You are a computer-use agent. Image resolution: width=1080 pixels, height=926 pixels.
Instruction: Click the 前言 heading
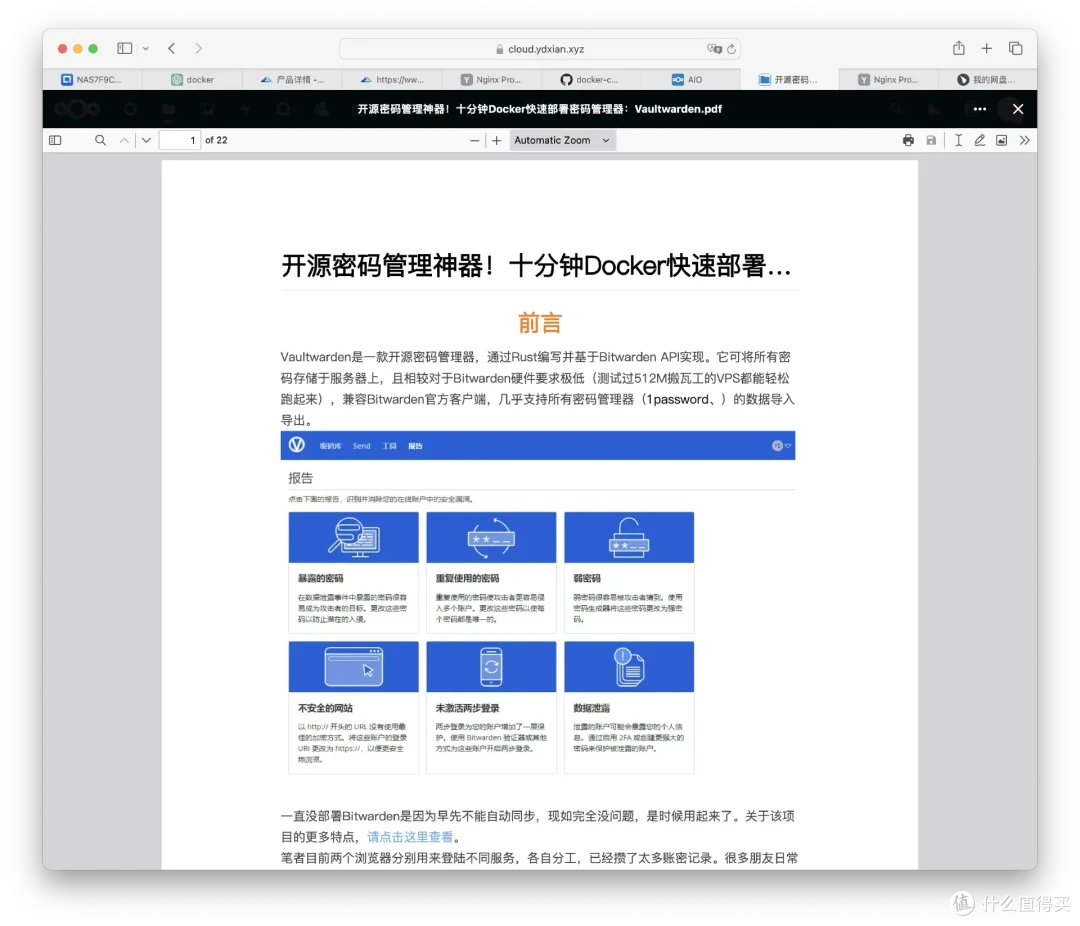click(540, 322)
